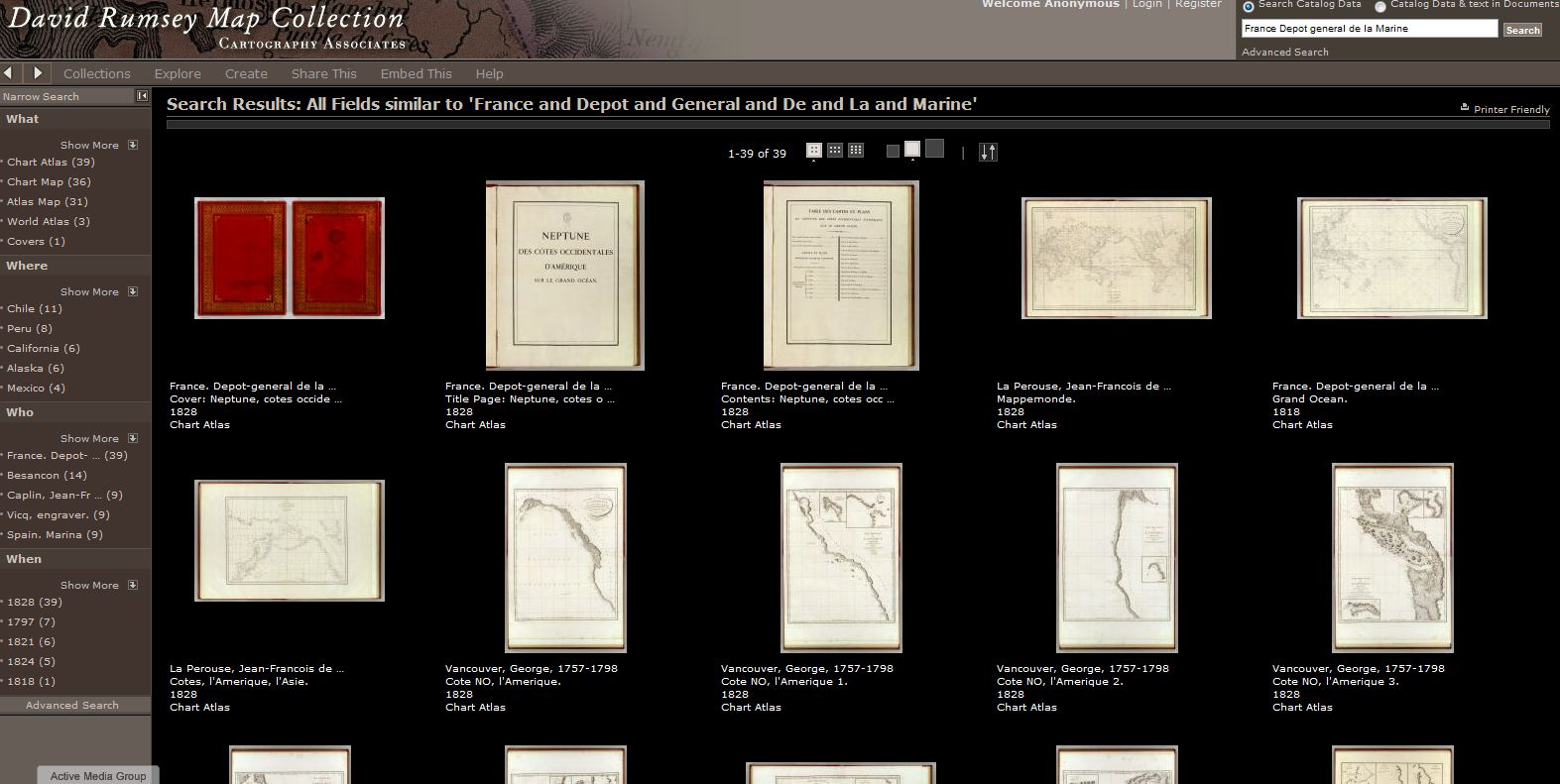This screenshot has height=784, width=1560.
Task: Filter by Besancon (14)
Action: [47, 475]
